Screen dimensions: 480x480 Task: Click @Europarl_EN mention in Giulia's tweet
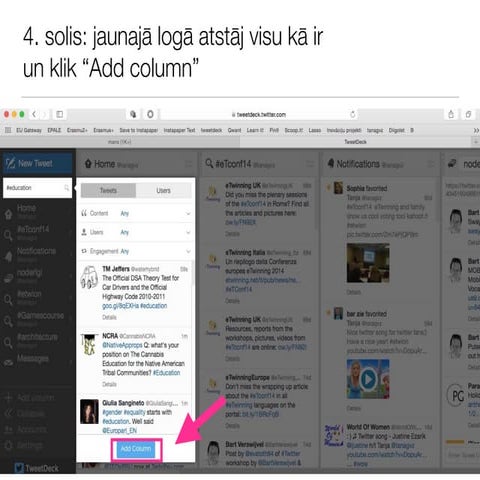[119, 431]
